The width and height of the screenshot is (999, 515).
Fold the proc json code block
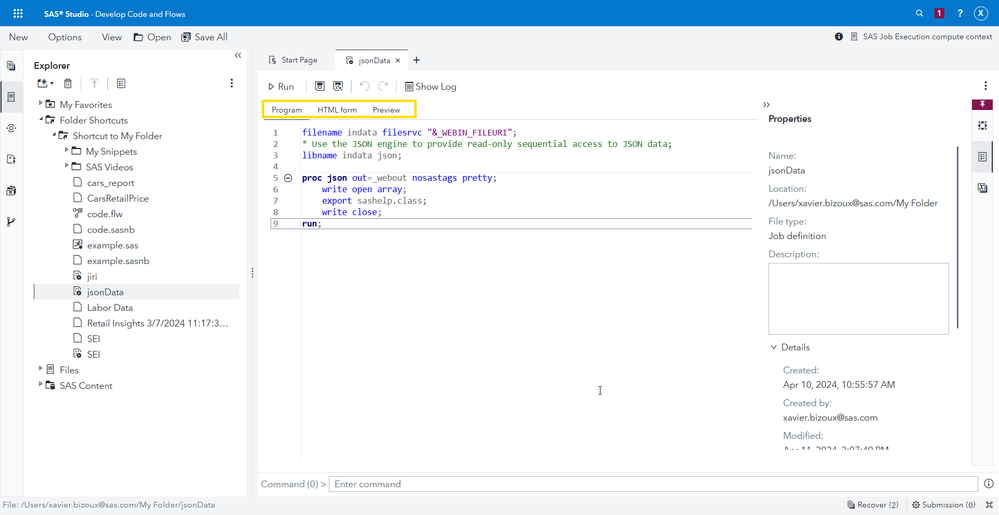(287, 178)
